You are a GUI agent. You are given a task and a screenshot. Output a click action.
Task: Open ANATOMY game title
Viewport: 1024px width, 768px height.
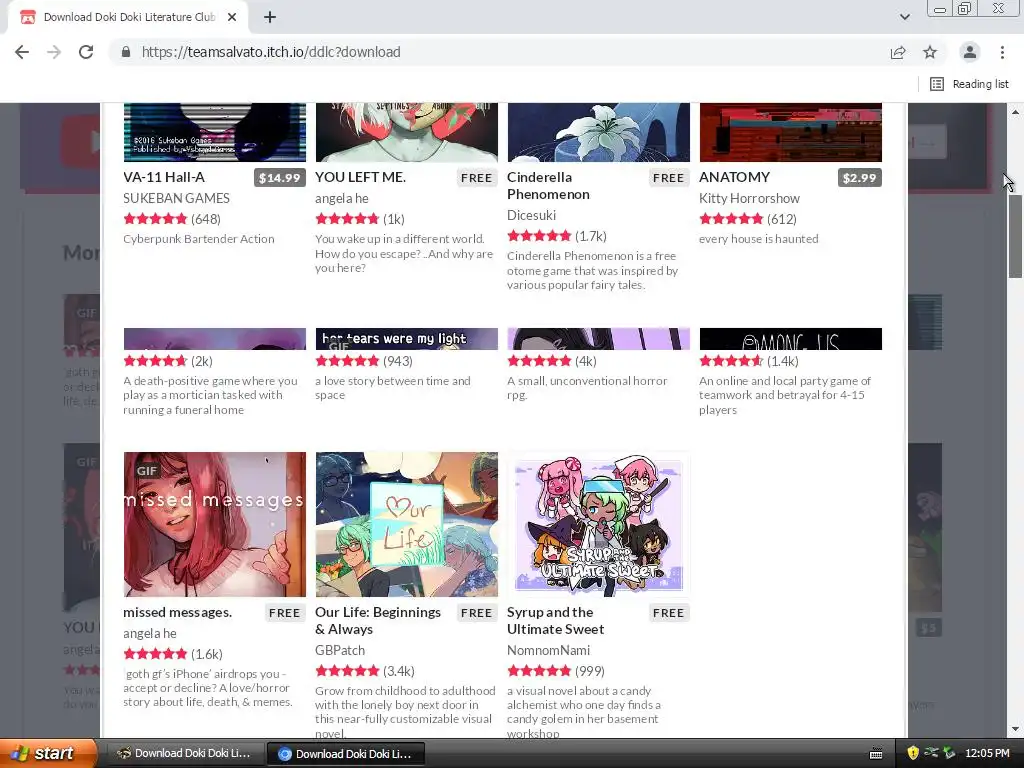point(734,177)
